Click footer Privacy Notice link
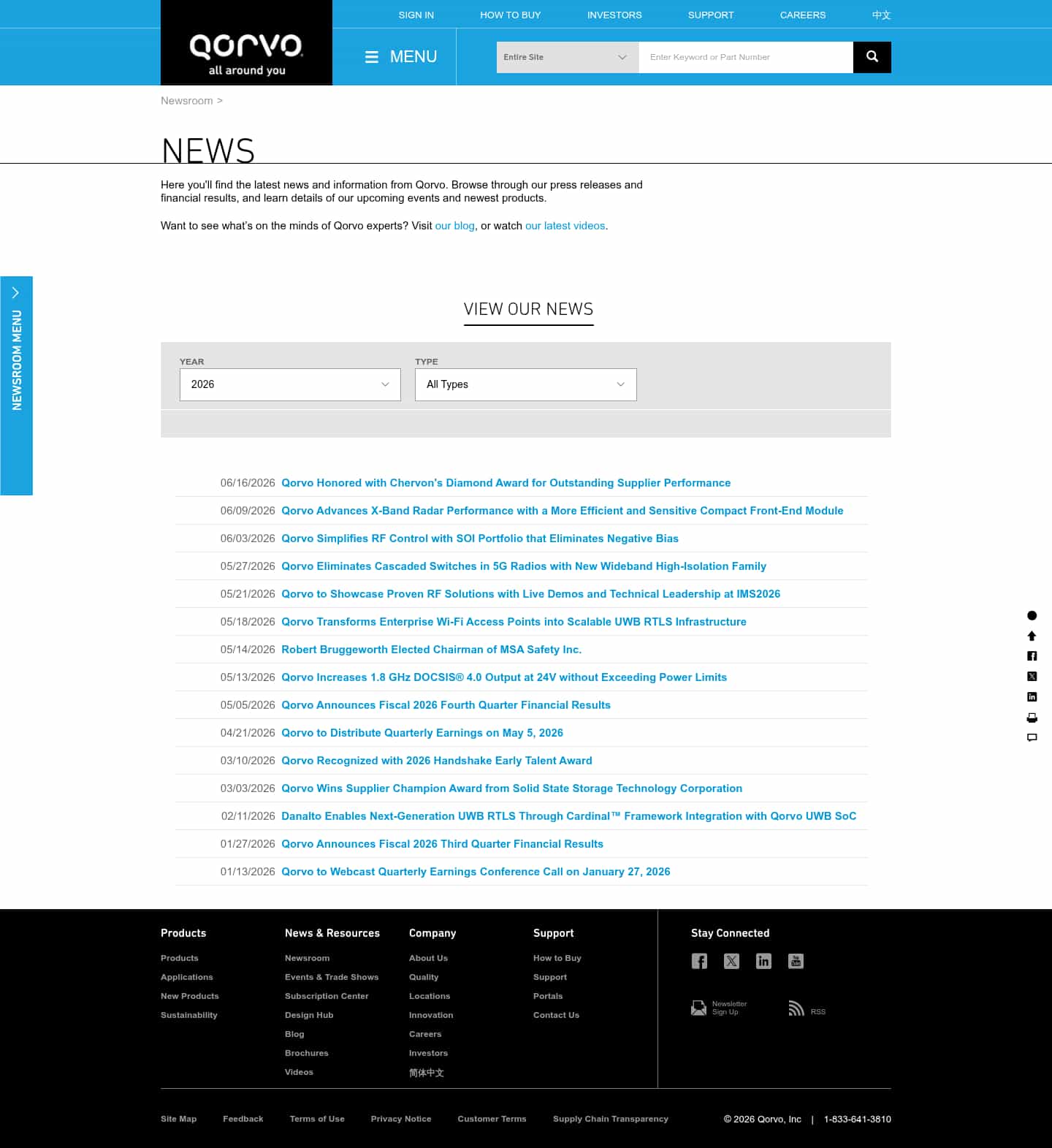1052x1148 pixels. 401,1119
